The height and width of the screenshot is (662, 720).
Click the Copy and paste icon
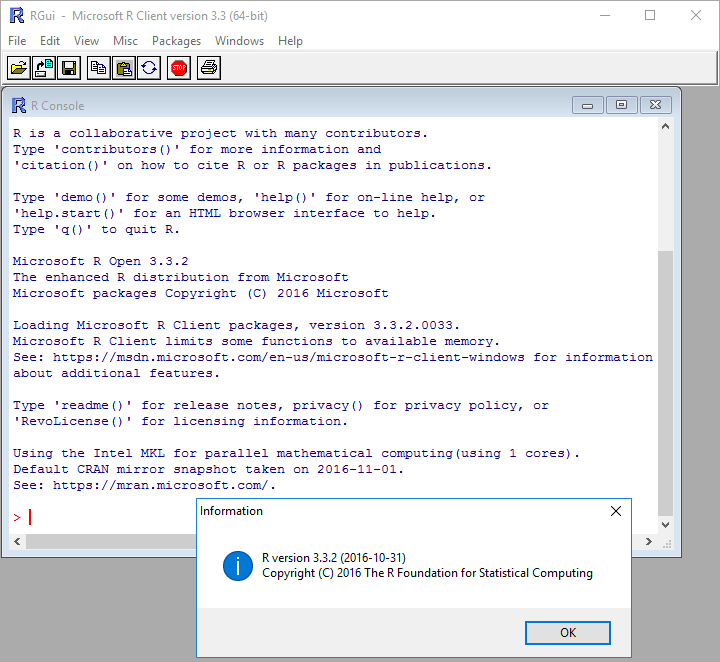(x=149, y=68)
